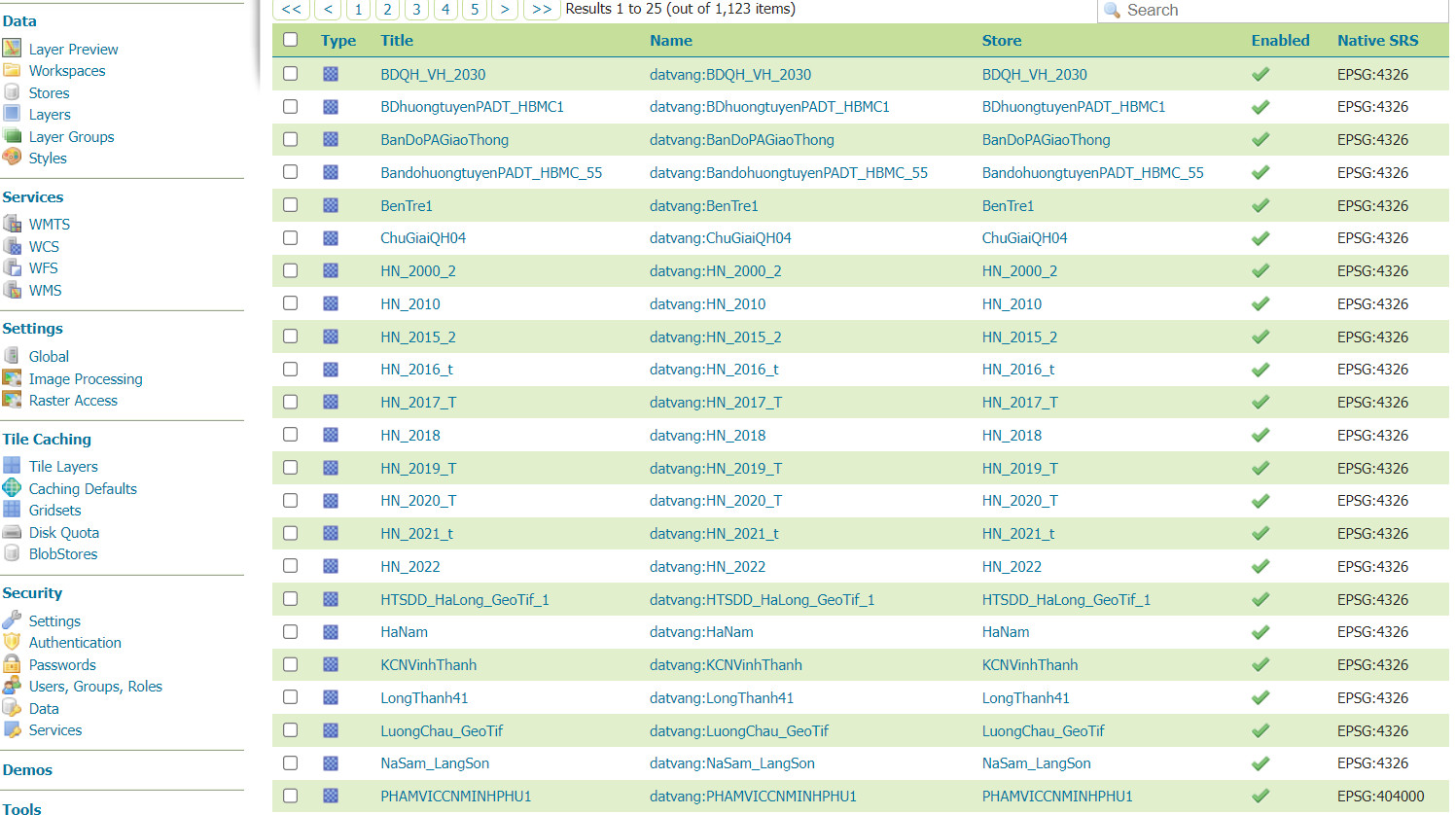Go to next page with > button
This screenshot has width=1456, height=815.
[504, 9]
